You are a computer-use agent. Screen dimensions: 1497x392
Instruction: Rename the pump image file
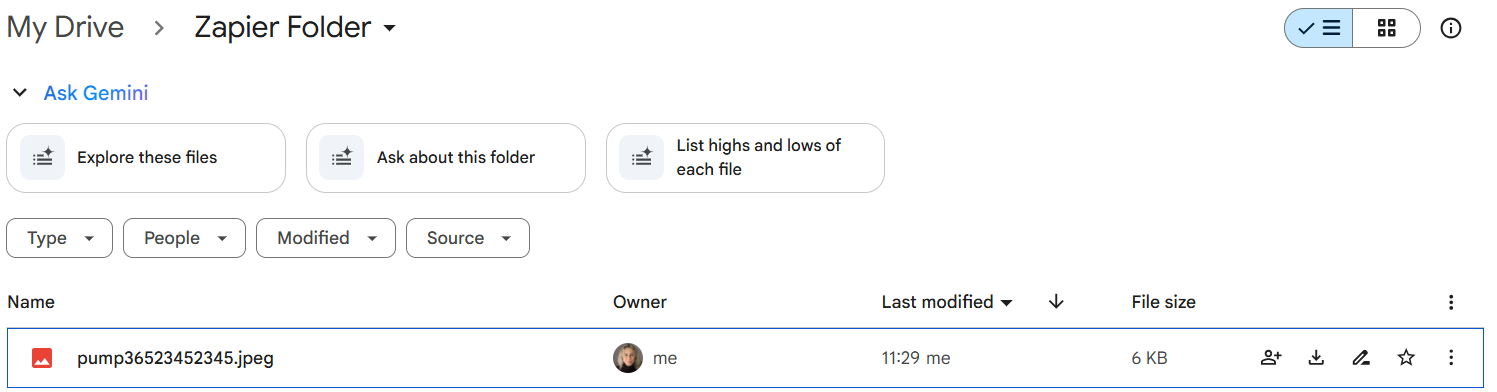pyautogui.click(x=1361, y=358)
